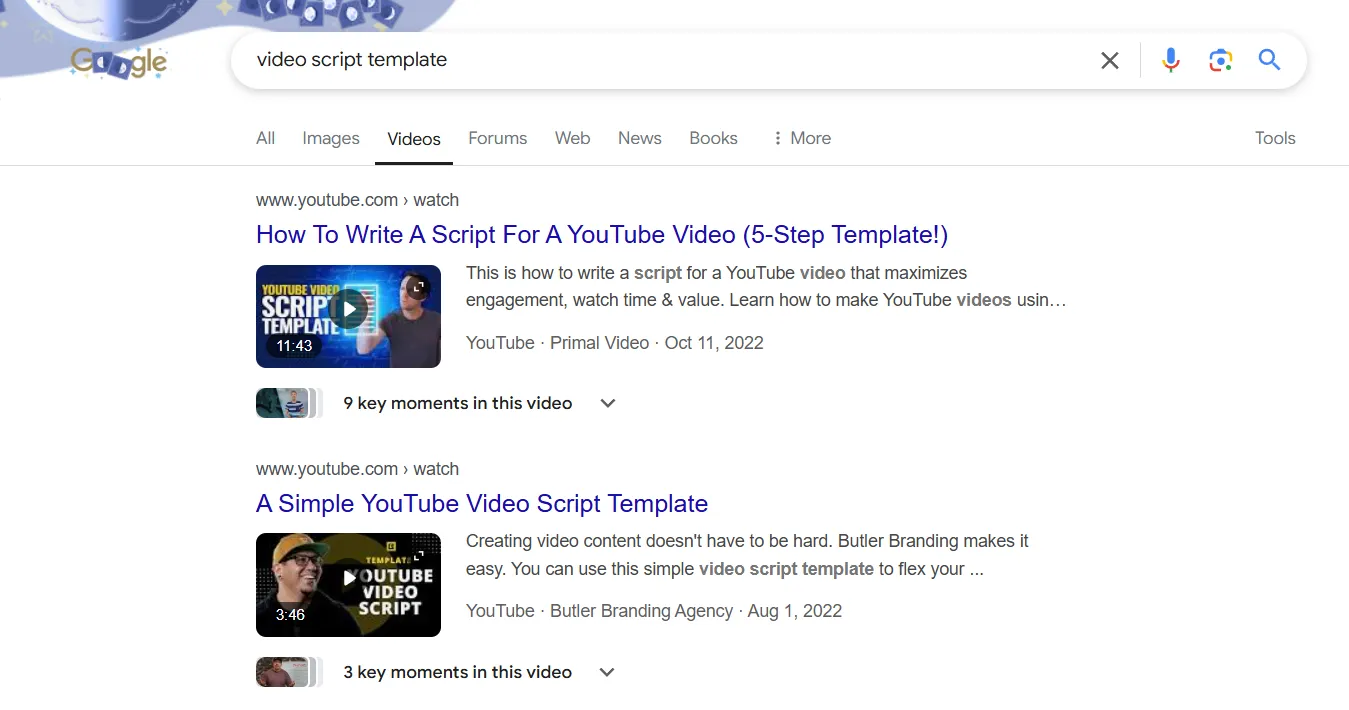Switch to the Images tab

(330, 138)
